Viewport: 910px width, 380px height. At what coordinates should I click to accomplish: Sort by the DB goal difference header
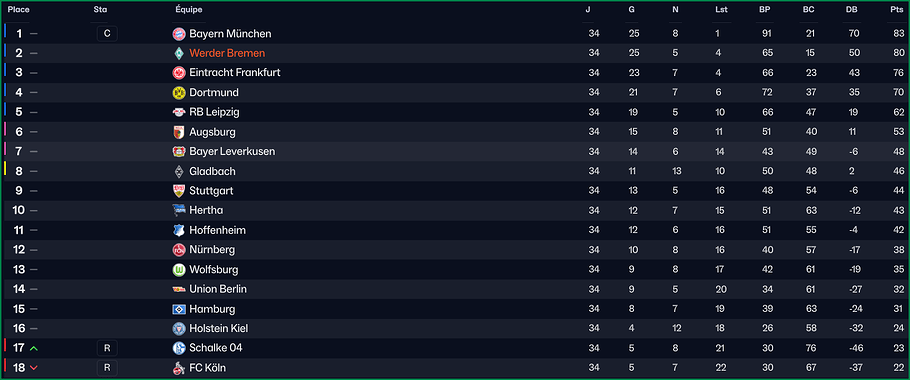point(853,10)
